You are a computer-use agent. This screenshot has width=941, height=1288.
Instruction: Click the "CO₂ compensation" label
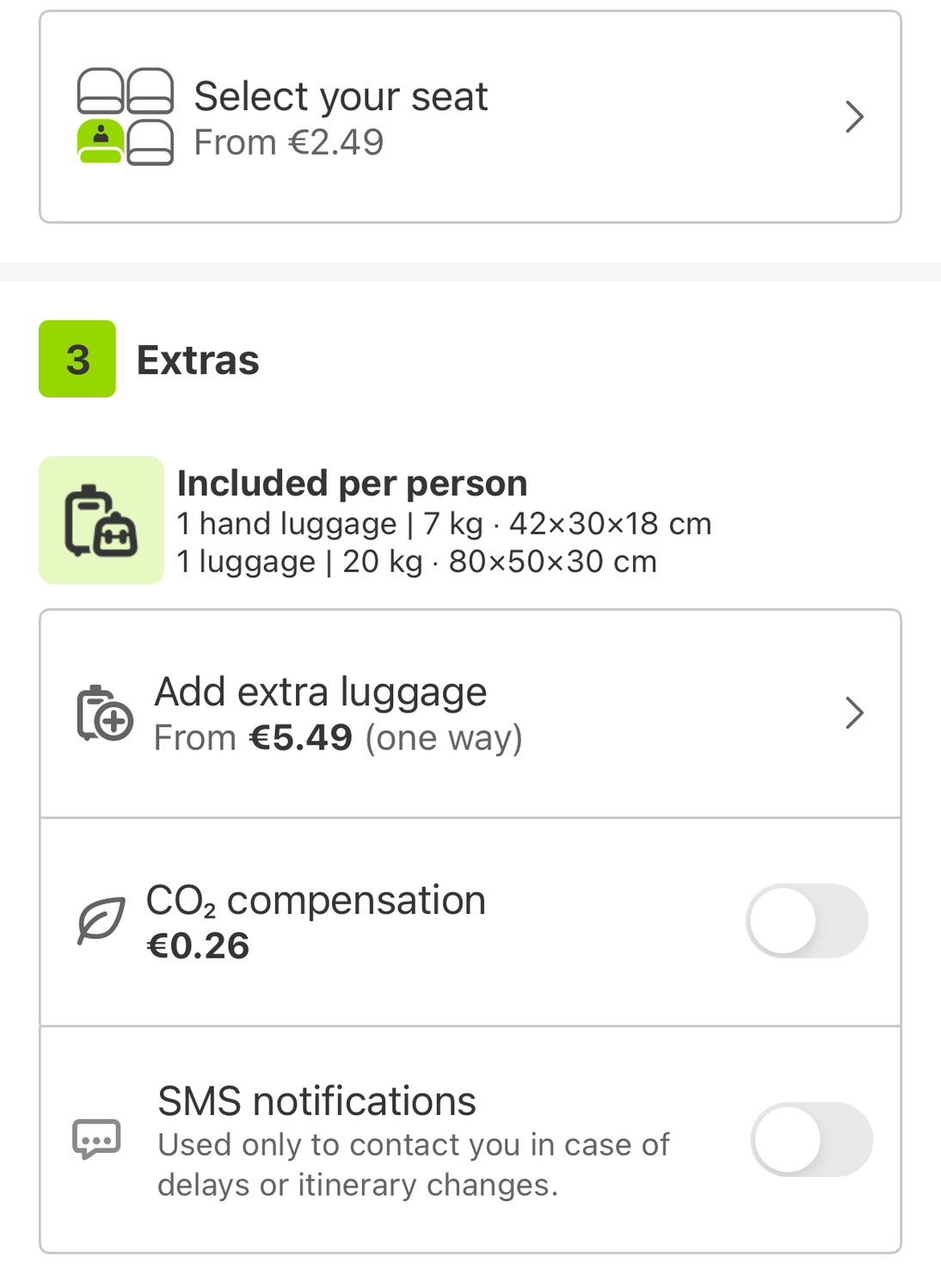click(316, 900)
